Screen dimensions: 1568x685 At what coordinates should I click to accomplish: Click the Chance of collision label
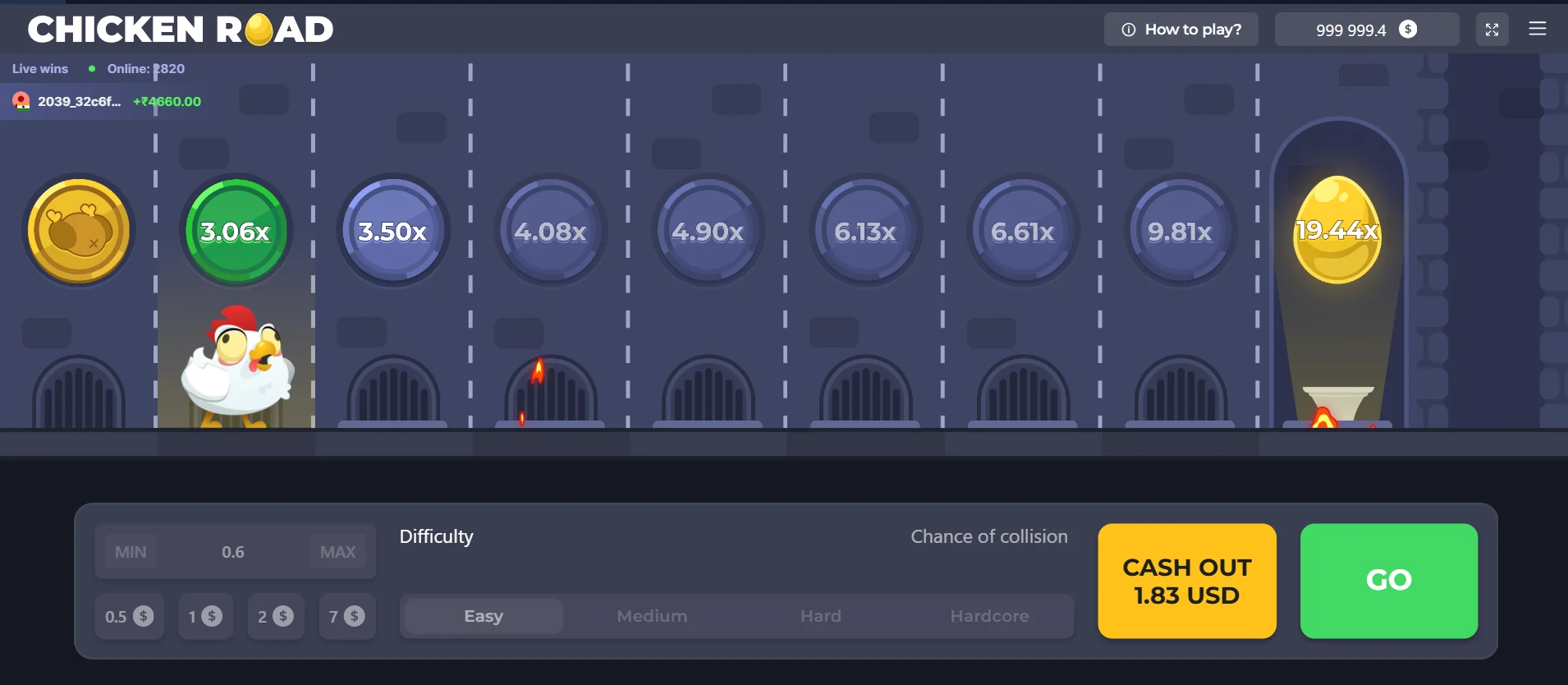point(989,536)
